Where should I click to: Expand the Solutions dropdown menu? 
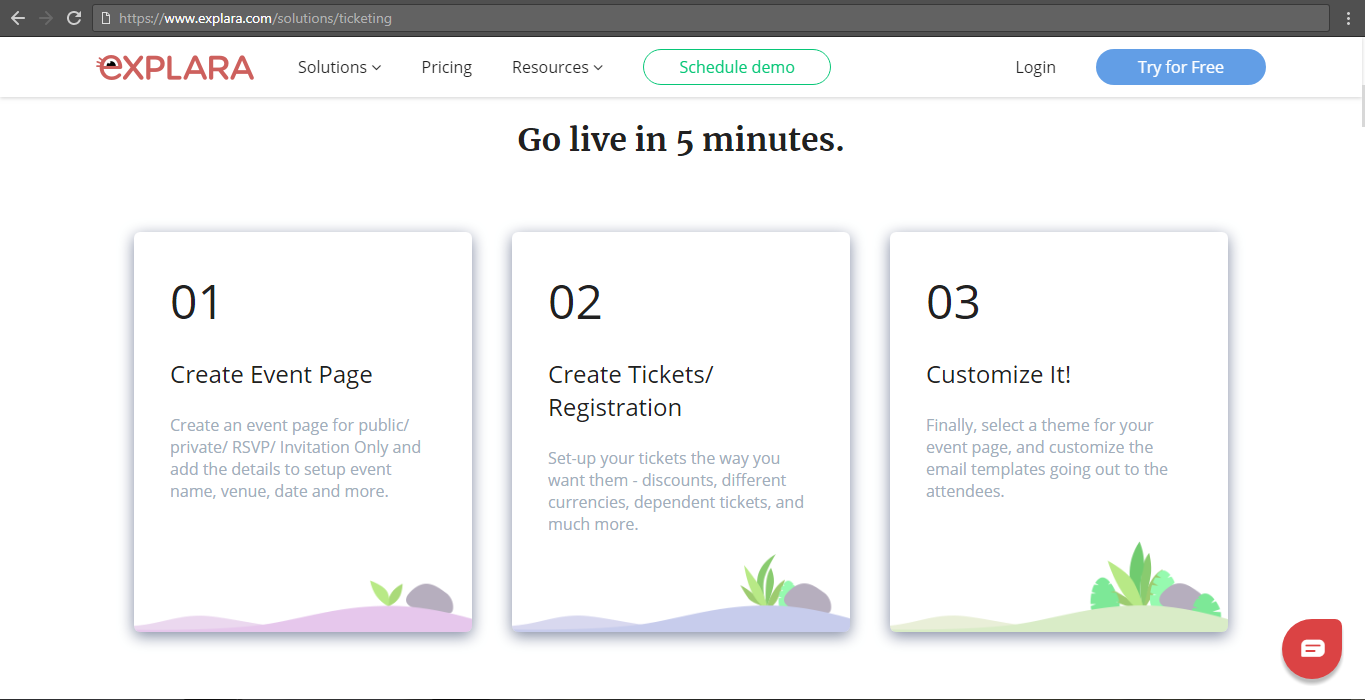click(339, 67)
